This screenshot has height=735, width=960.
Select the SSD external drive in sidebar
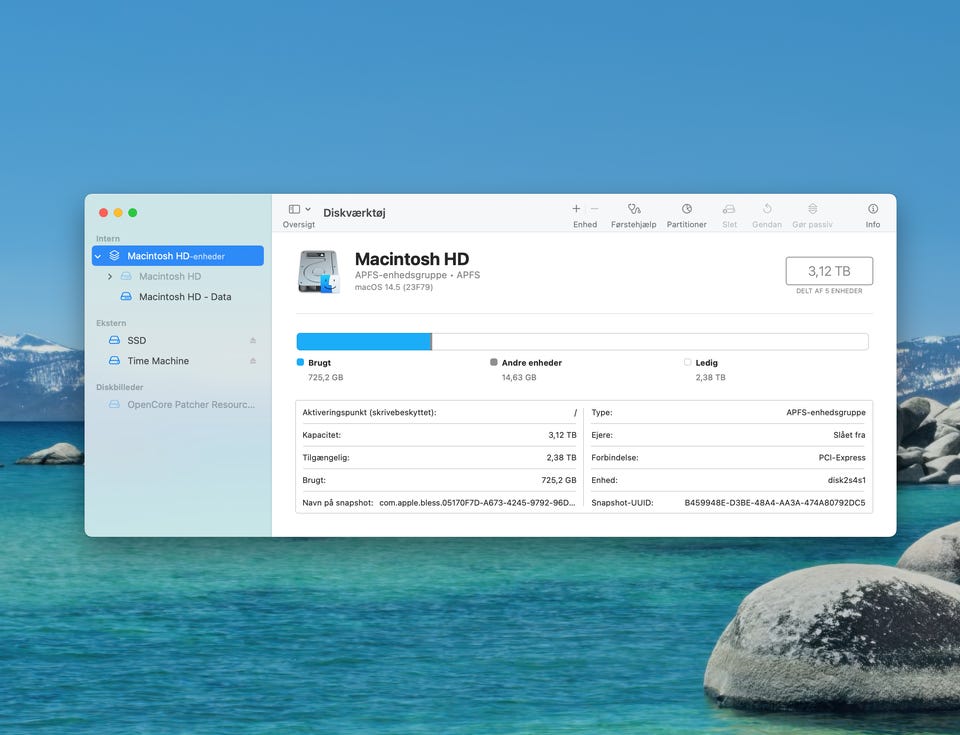pyautogui.click(x=136, y=341)
